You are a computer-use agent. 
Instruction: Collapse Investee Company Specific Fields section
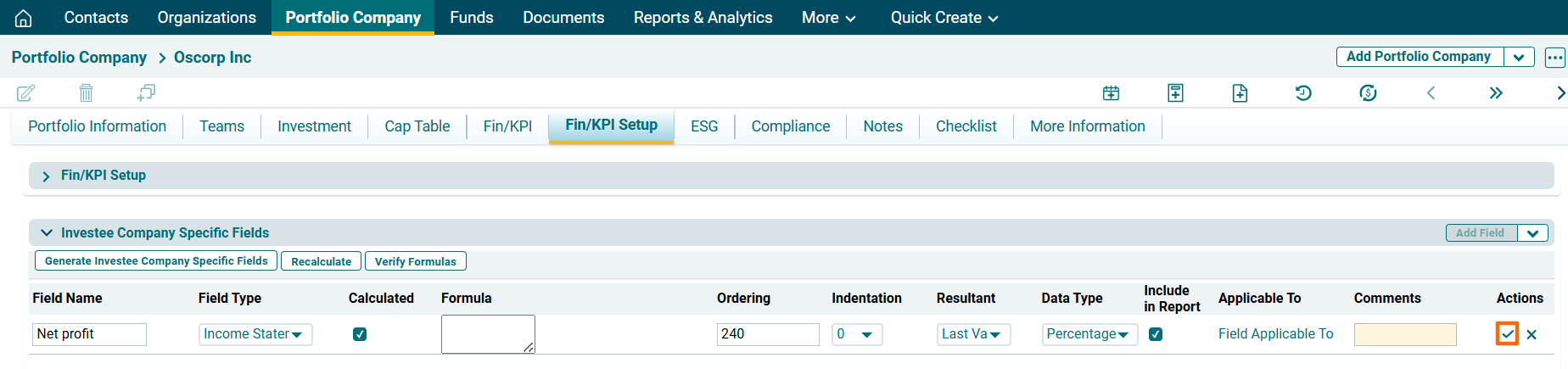point(47,232)
